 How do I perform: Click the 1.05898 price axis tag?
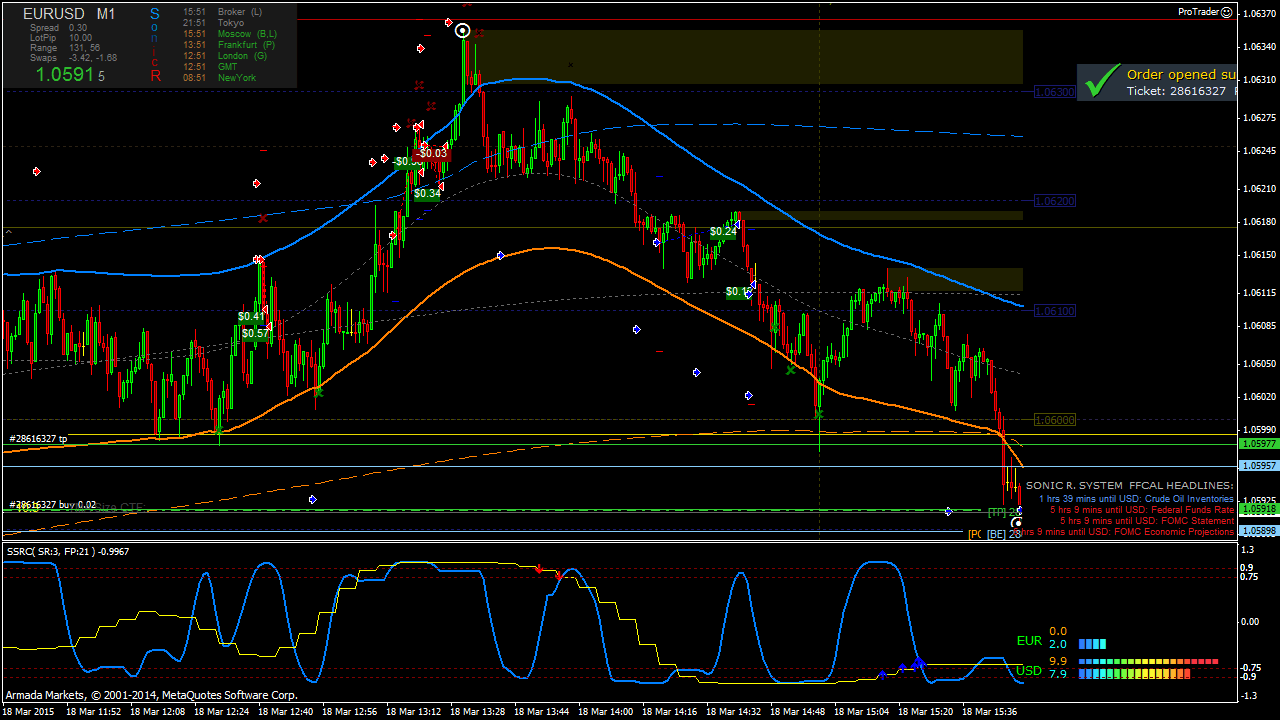1258,531
